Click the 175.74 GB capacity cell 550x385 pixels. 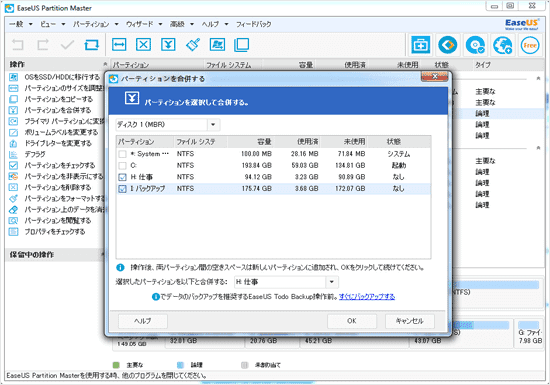click(x=256, y=189)
